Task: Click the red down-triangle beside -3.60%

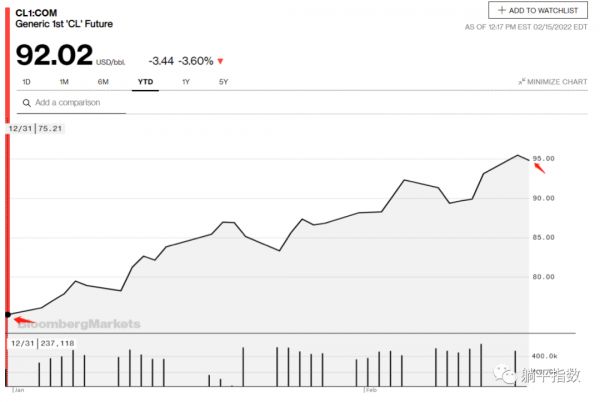Action: pos(220,61)
